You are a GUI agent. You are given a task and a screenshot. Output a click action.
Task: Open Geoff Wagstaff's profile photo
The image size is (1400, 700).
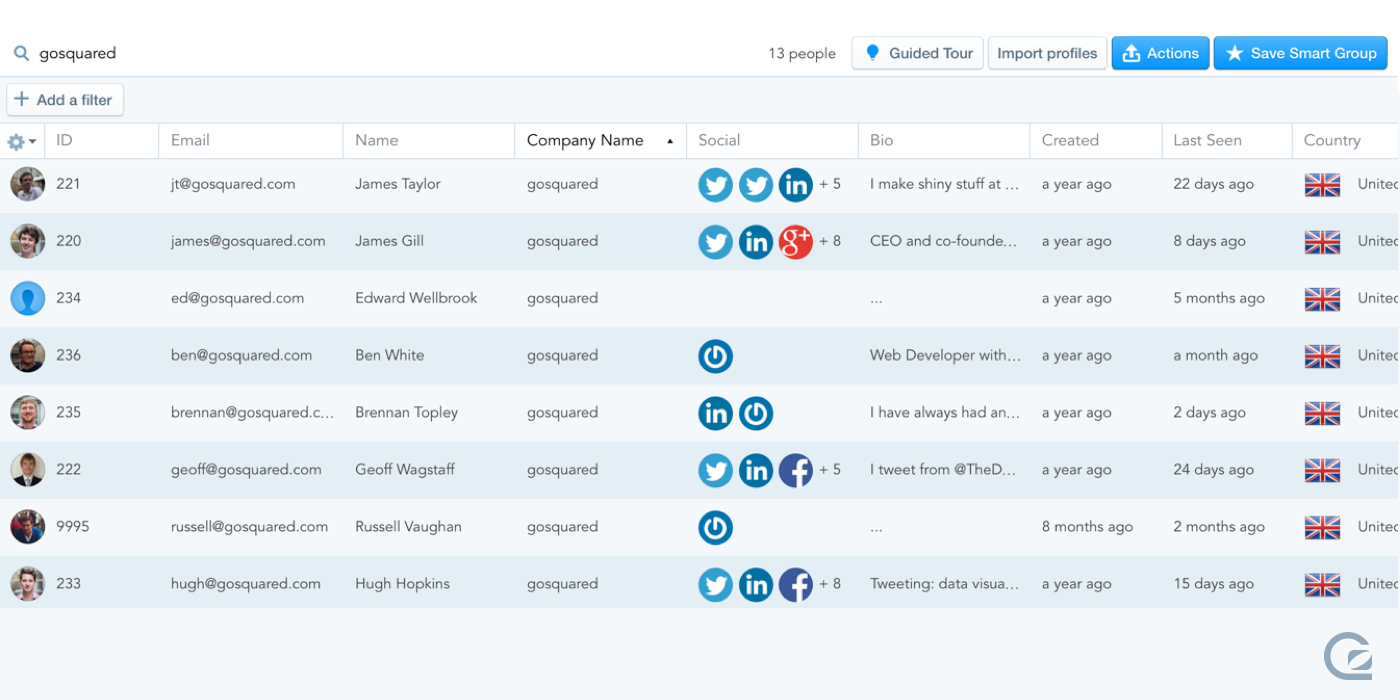coord(28,469)
